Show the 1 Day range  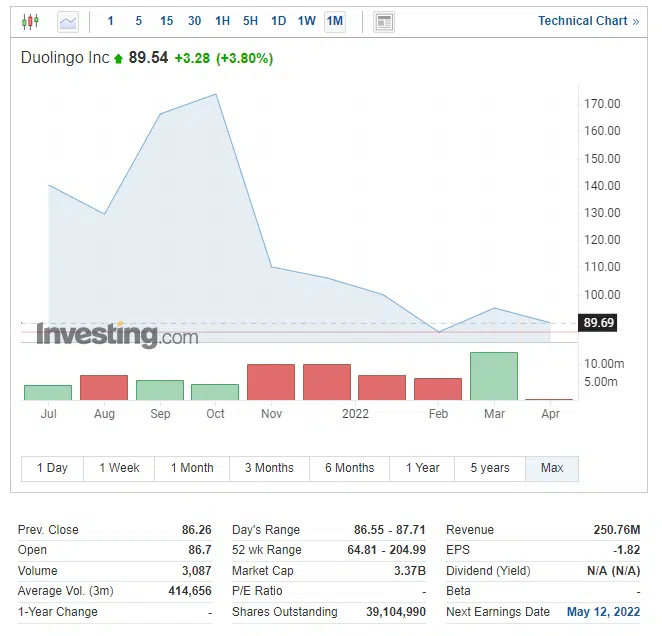[52, 468]
